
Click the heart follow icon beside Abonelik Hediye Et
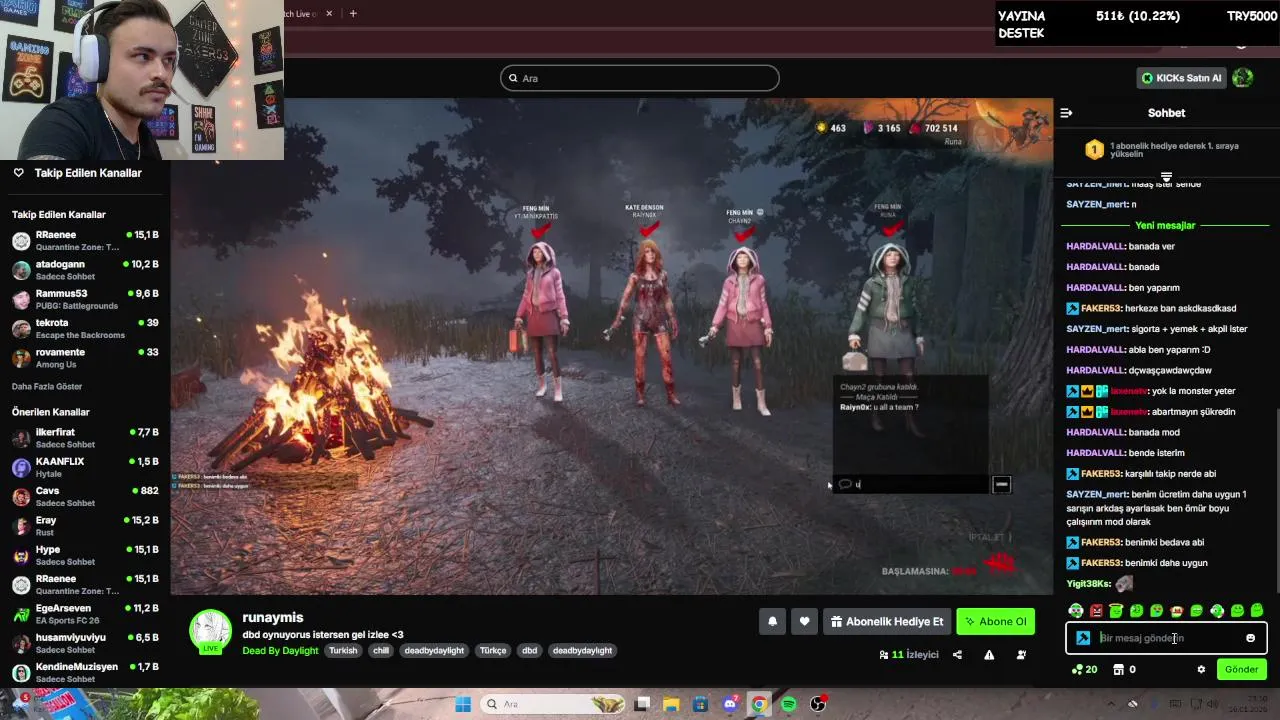(x=804, y=621)
